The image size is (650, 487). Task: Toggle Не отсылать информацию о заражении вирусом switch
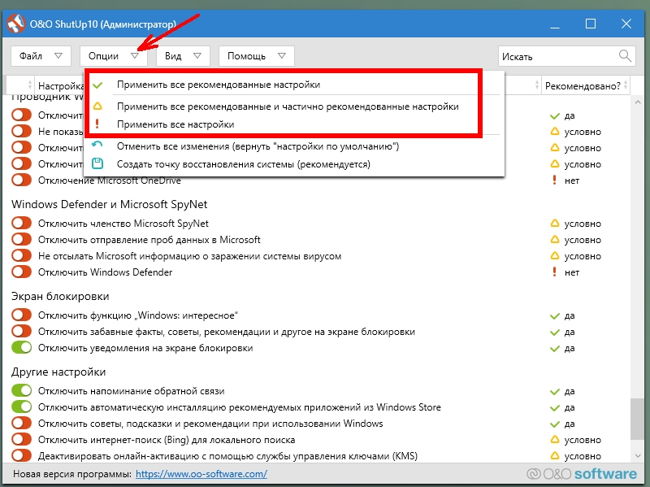point(22,256)
